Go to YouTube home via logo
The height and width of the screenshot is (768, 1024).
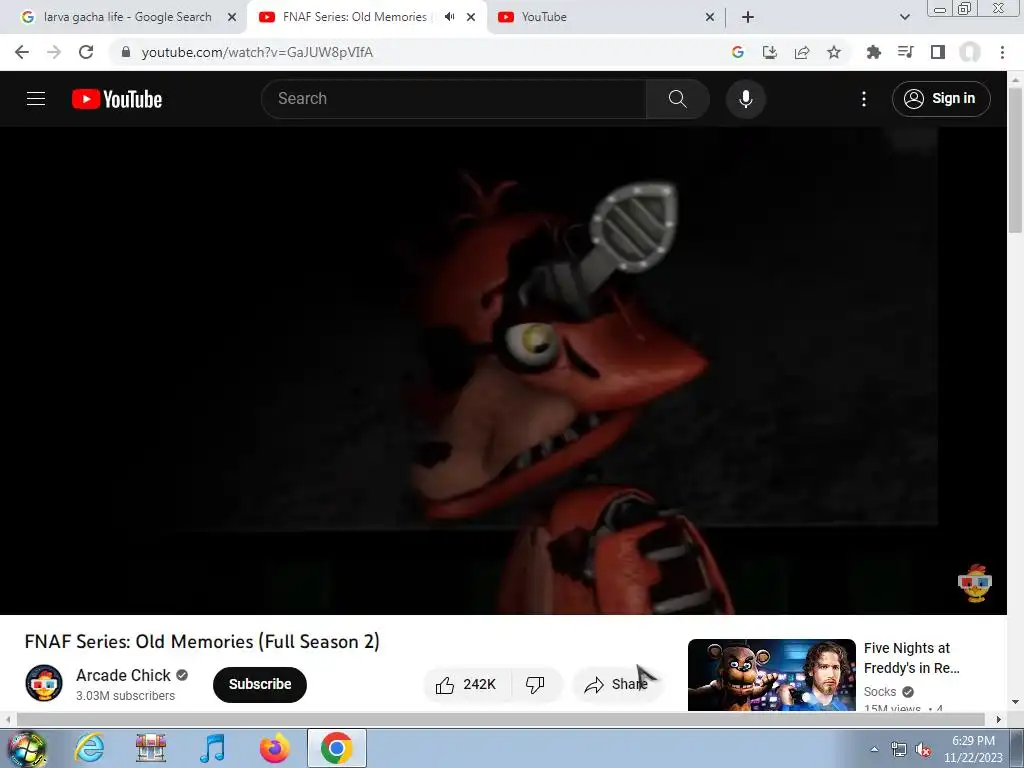click(x=117, y=99)
